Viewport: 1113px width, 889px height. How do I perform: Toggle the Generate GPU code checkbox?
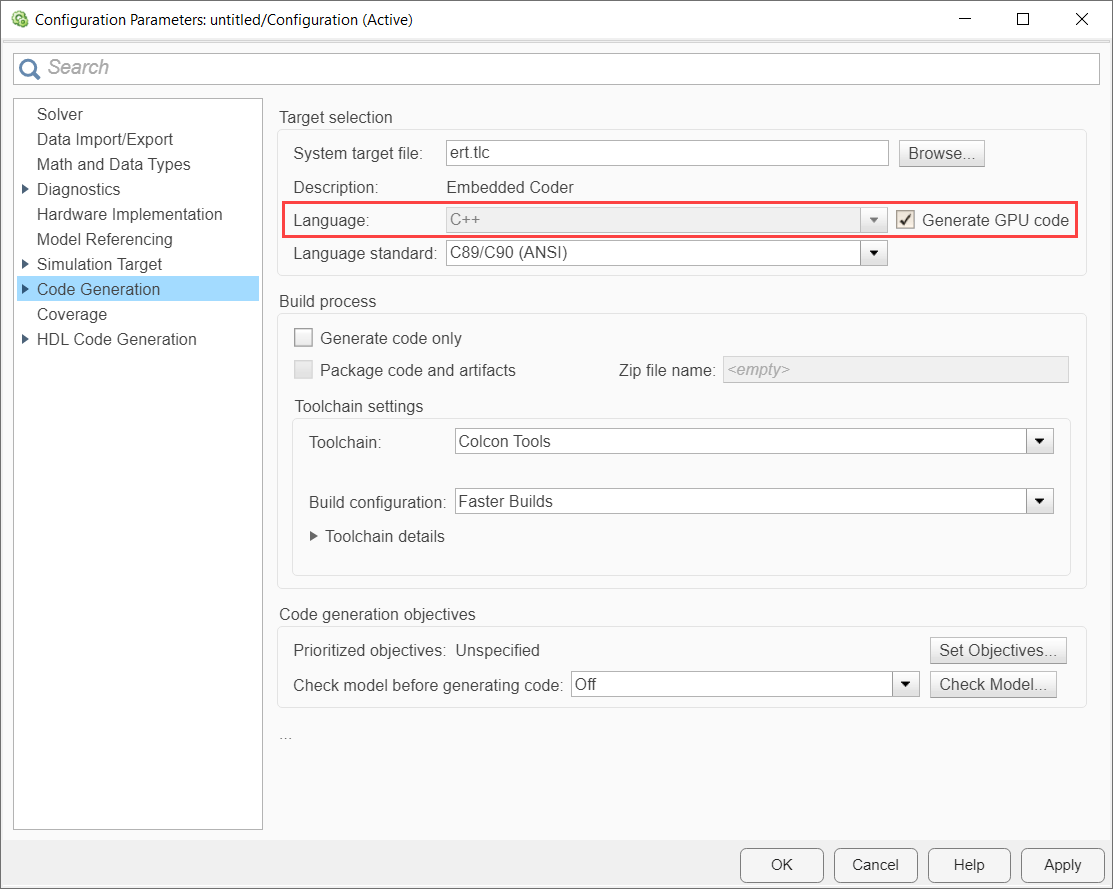tap(906, 220)
